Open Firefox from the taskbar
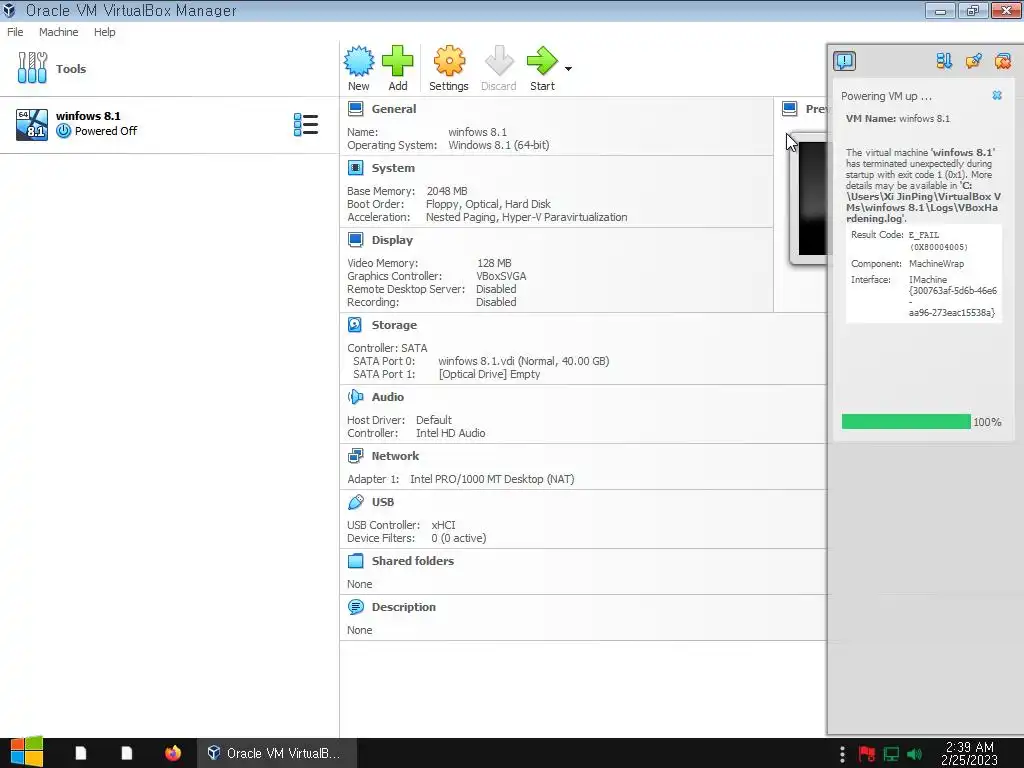 coord(172,753)
